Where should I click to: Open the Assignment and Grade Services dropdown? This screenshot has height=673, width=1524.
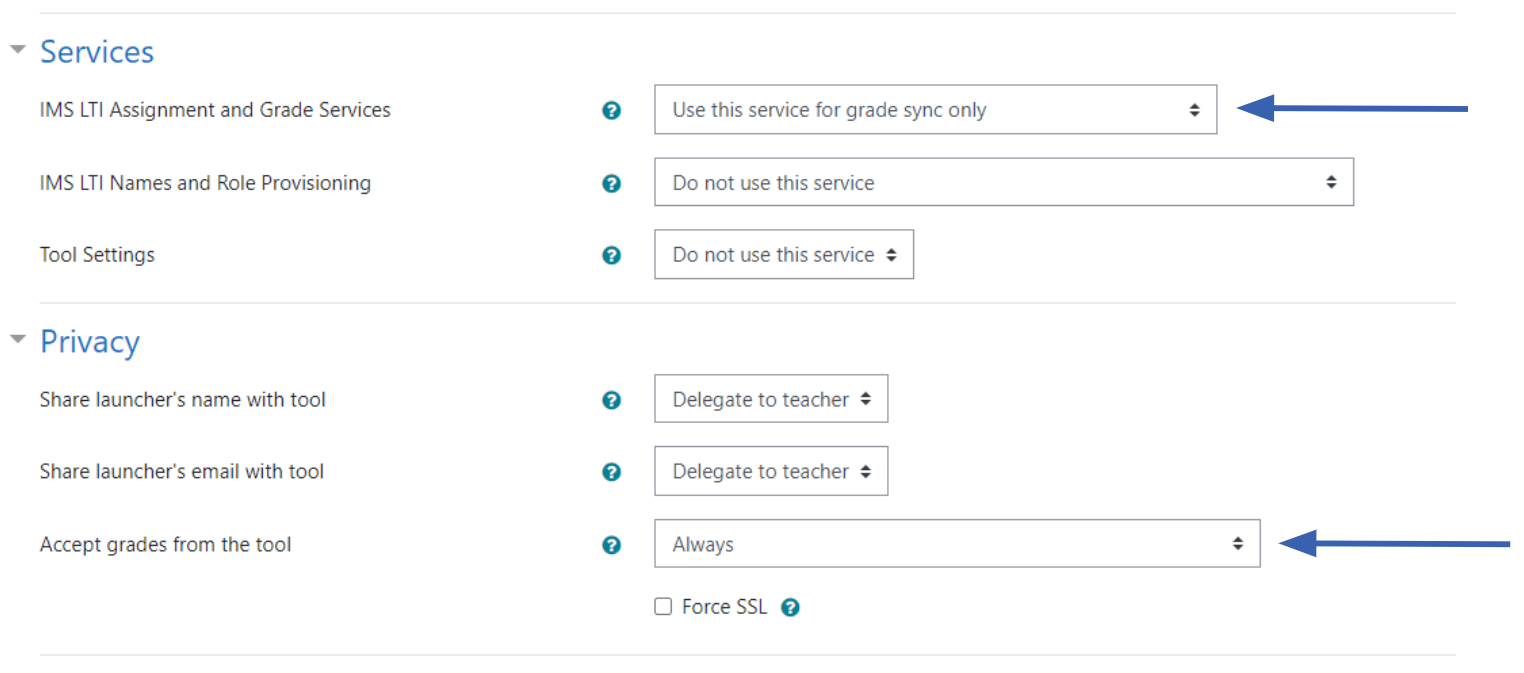[x=935, y=110]
